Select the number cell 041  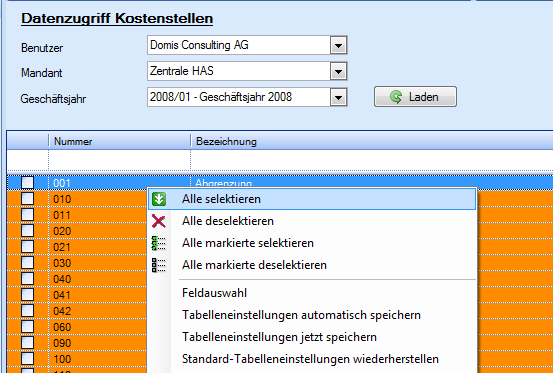(x=98, y=295)
